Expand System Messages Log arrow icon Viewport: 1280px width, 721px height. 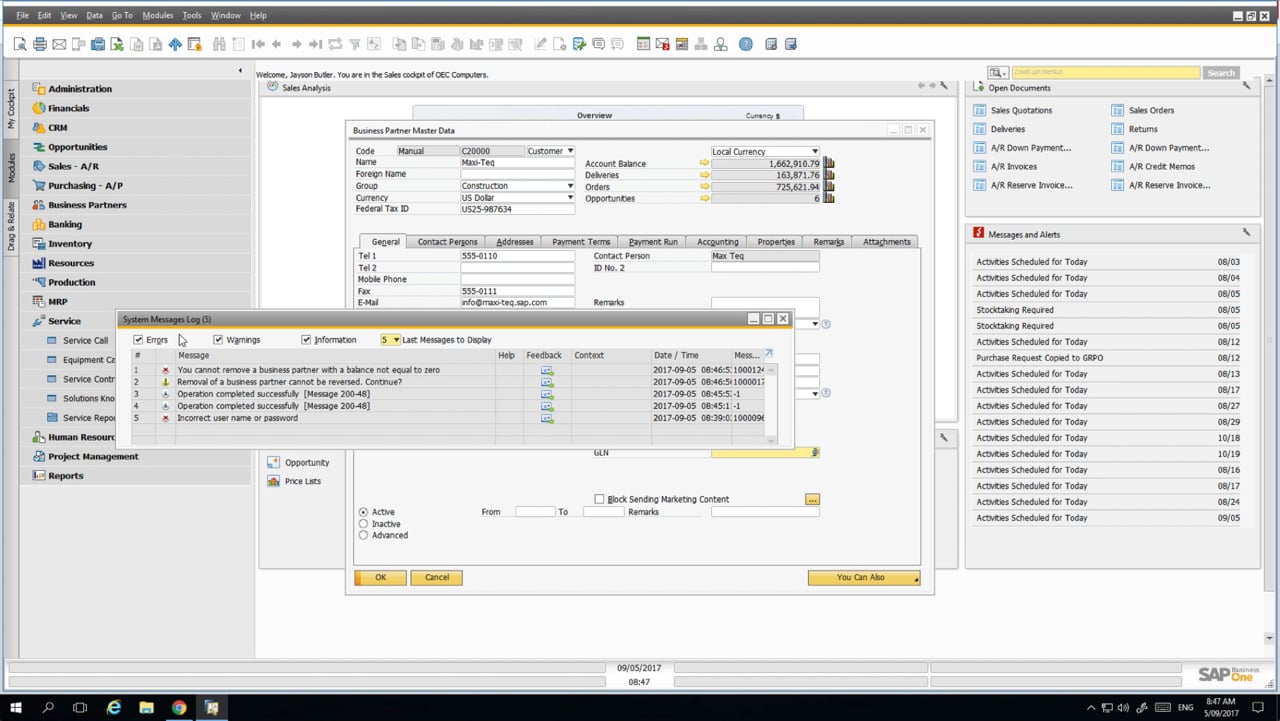tap(768, 354)
